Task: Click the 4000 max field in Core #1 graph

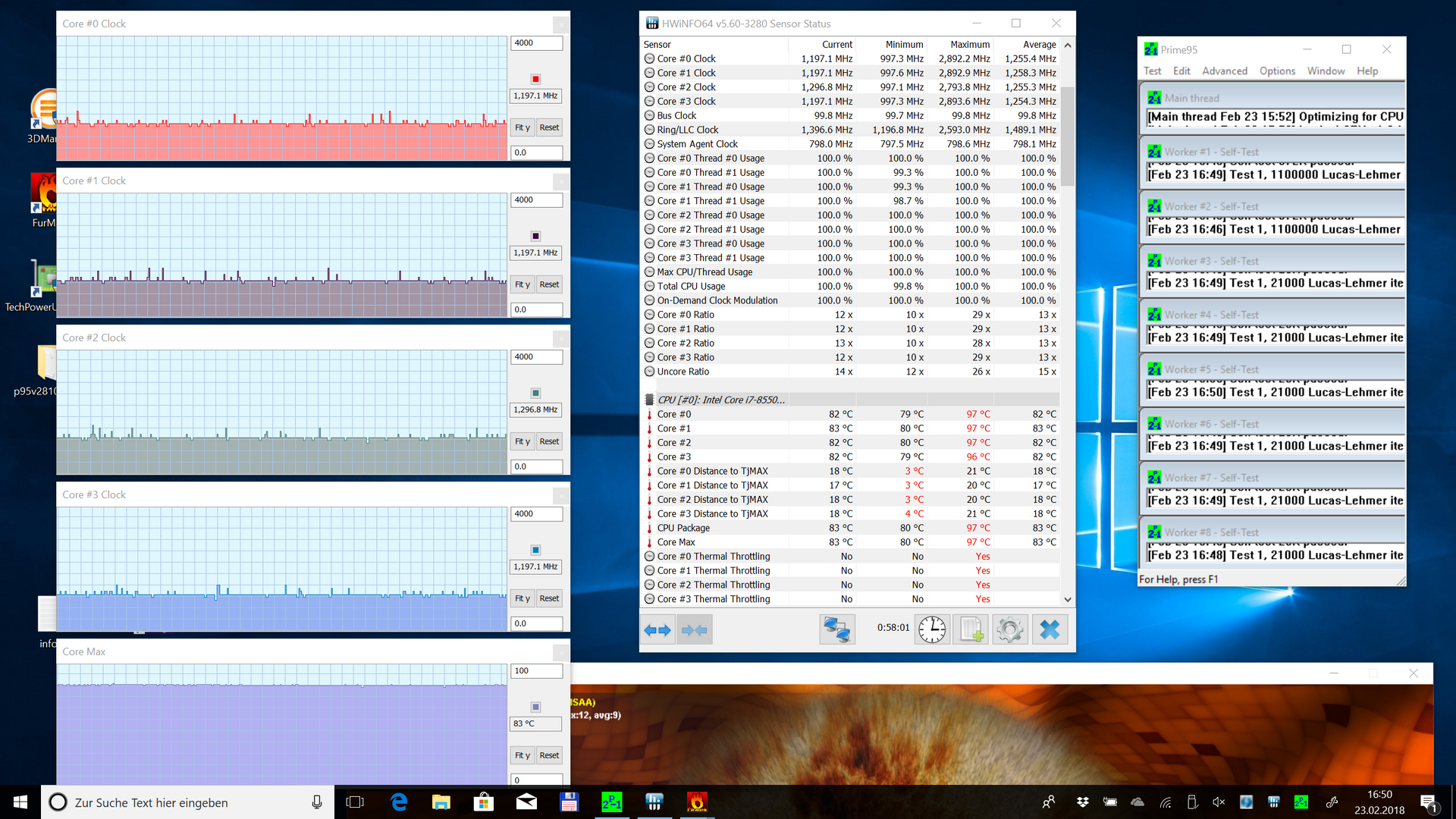Action: [x=536, y=200]
